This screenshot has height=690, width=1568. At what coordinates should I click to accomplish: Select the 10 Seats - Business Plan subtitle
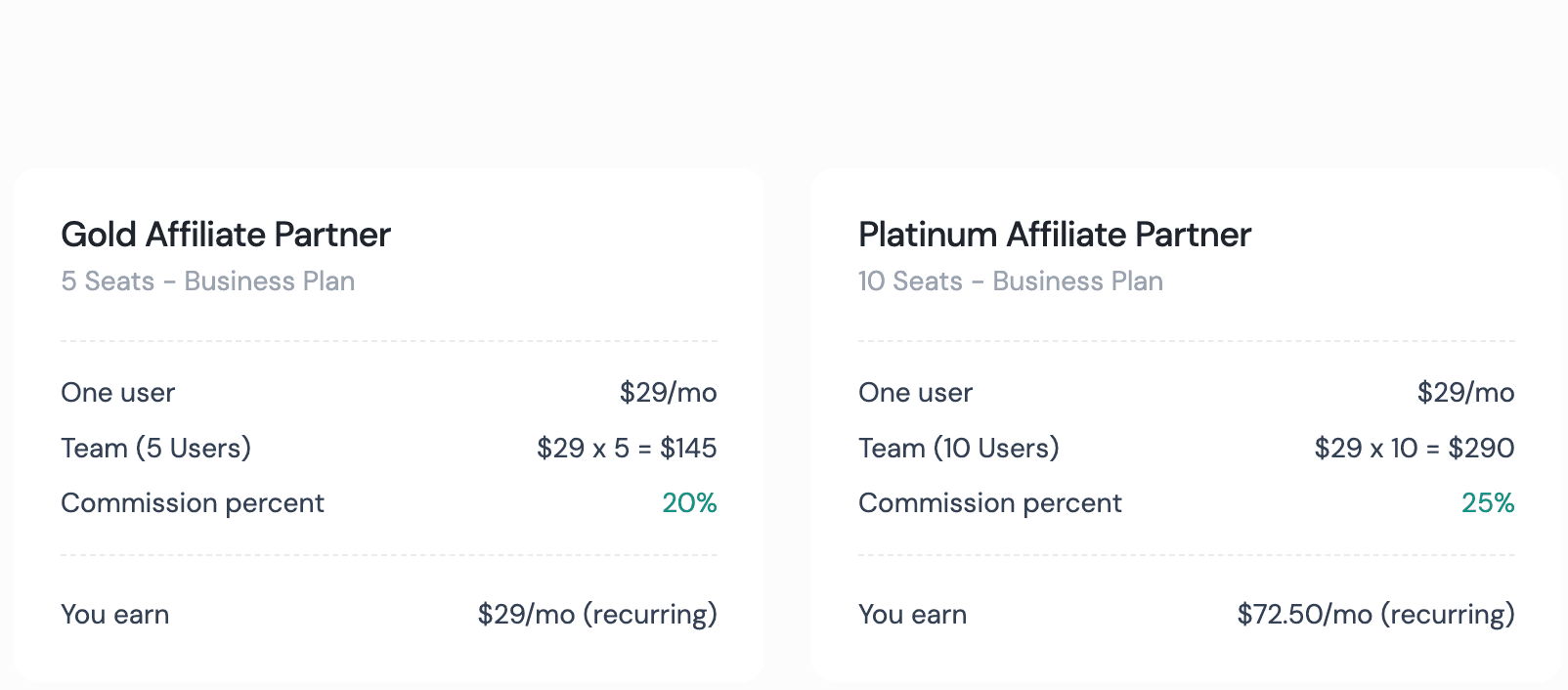[1011, 281]
